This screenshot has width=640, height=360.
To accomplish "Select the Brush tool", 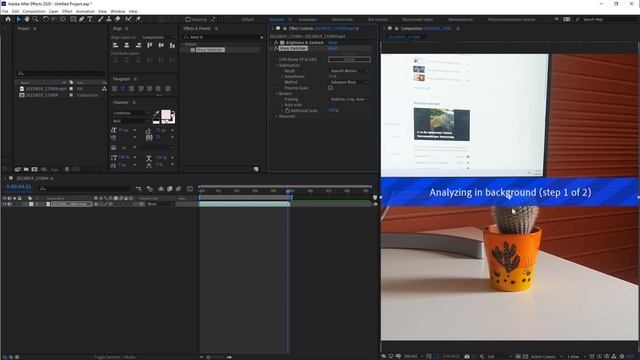I will pos(100,19).
